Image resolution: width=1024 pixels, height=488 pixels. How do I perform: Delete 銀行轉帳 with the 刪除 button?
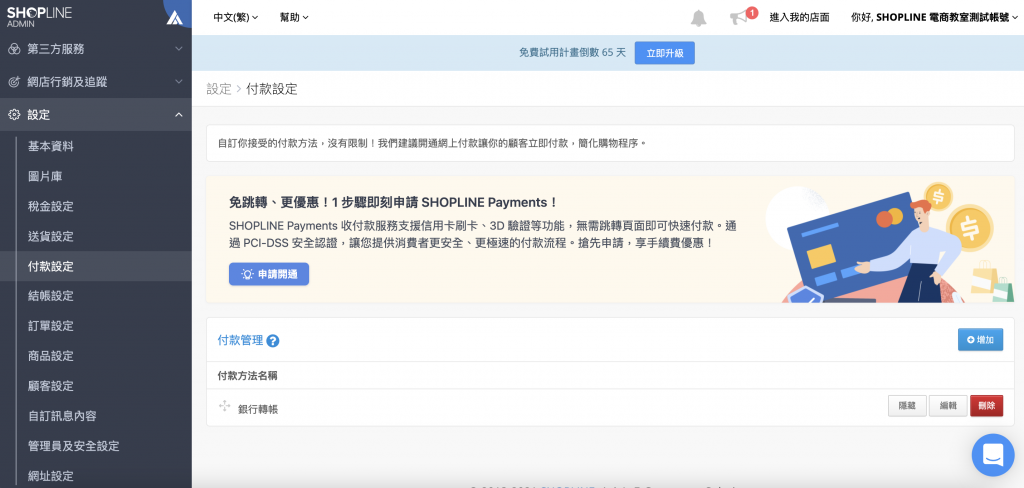tap(987, 406)
